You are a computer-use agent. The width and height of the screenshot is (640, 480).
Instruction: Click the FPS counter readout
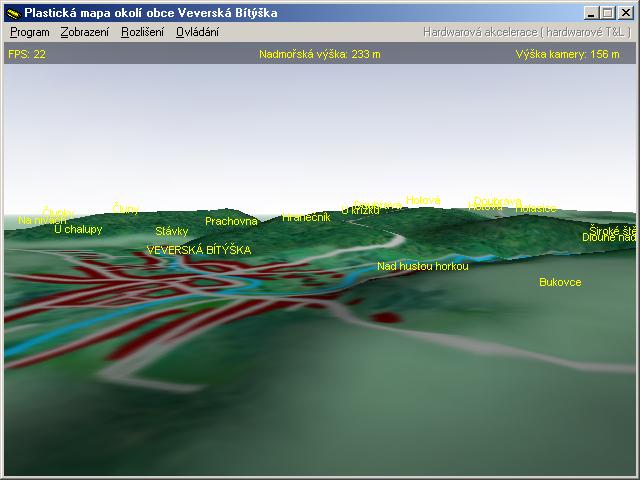click(x=27, y=54)
